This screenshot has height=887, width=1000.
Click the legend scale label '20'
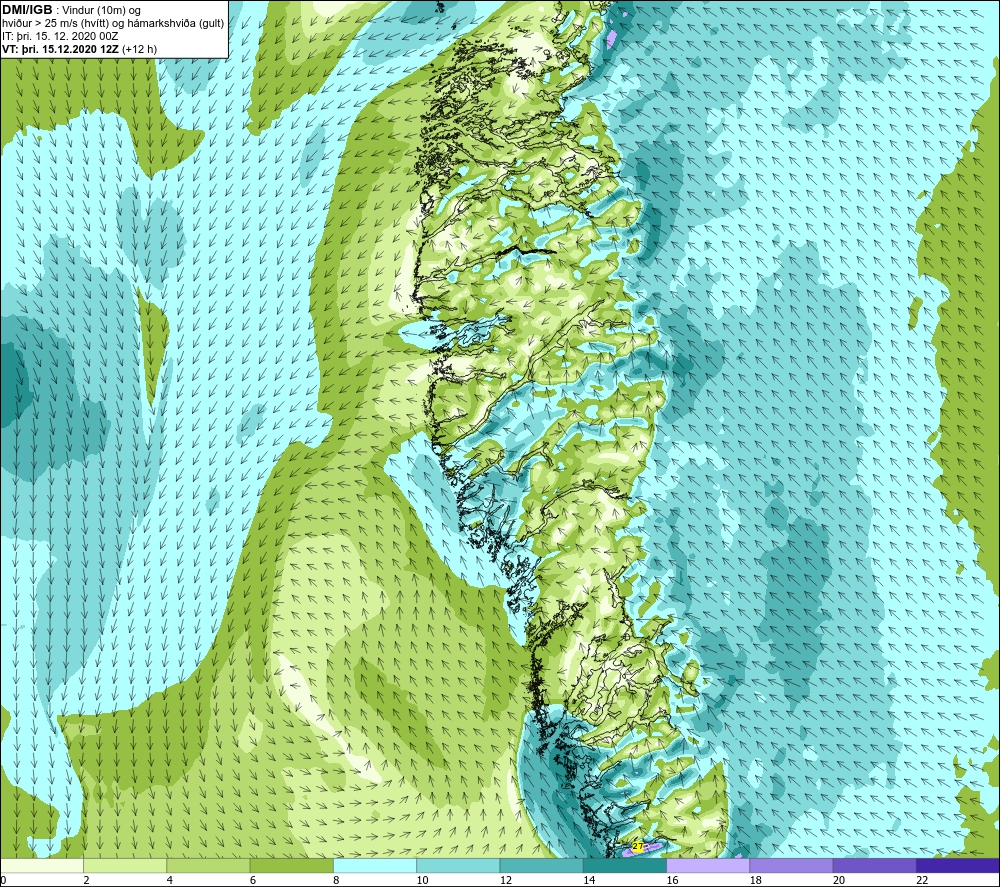(x=839, y=880)
